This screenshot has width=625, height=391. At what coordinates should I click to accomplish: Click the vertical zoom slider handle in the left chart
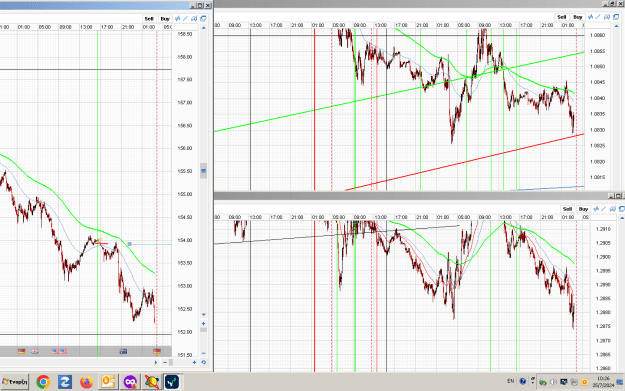(x=204, y=330)
